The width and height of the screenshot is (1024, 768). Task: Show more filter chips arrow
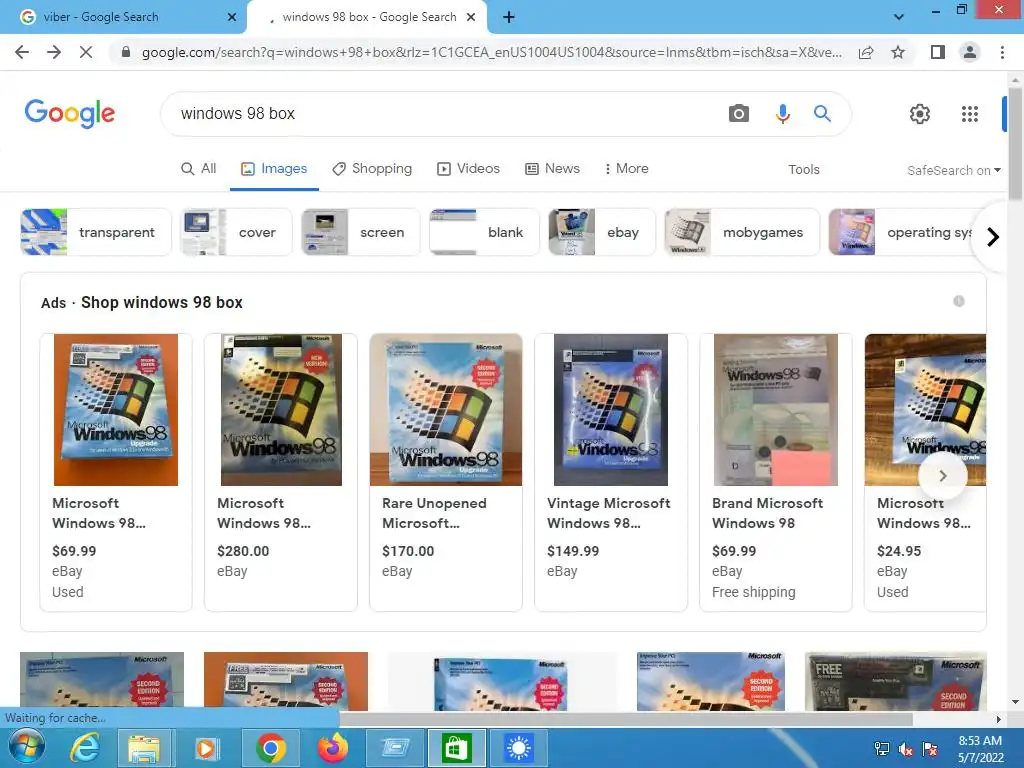[x=993, y=236]
